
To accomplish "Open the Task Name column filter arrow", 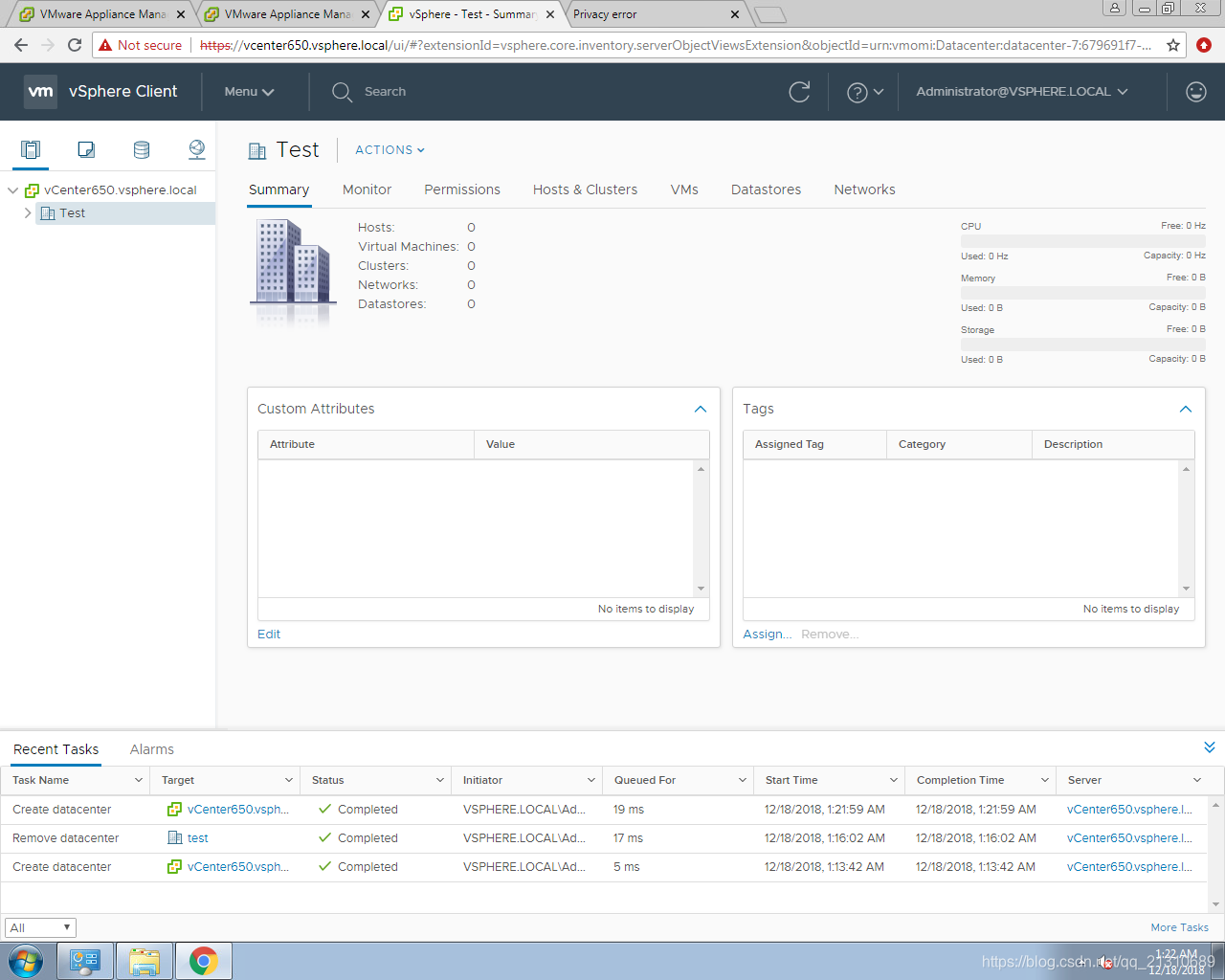I will pos(138,780).
